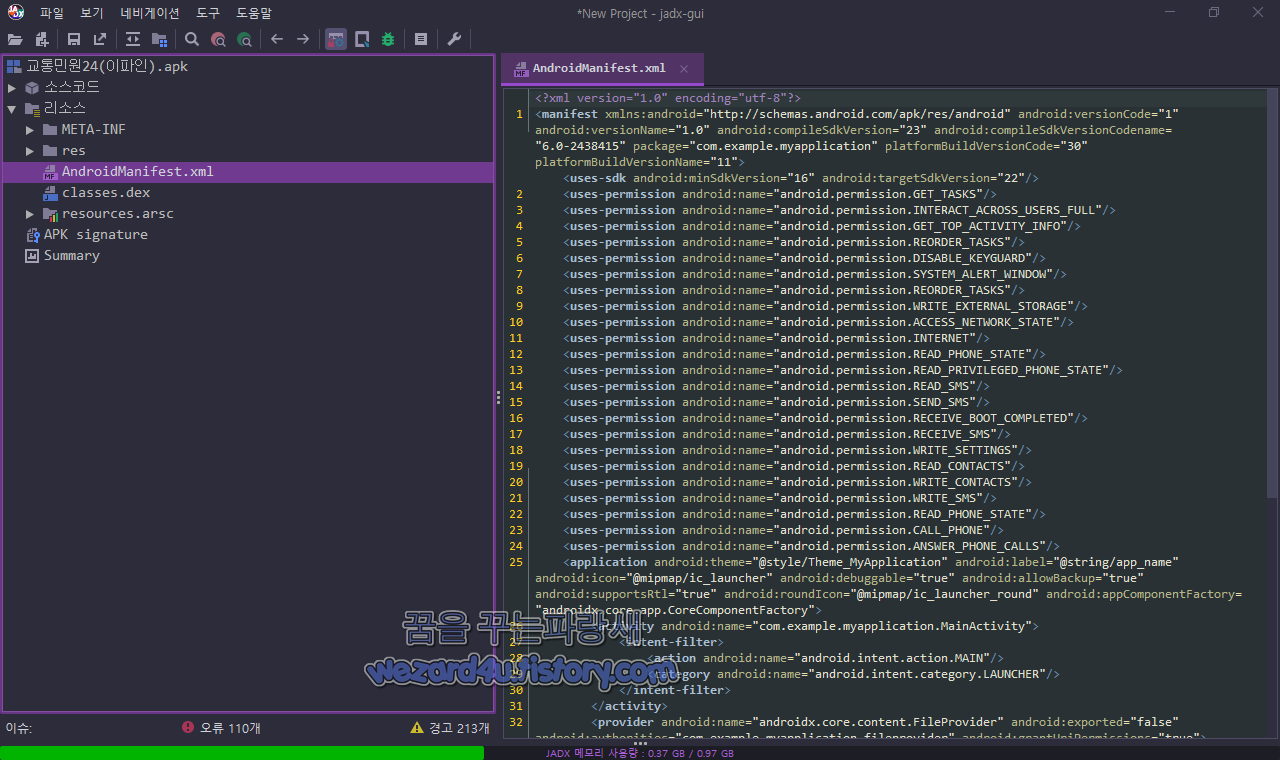This screenshot has height=760, width=1280.
Task: Select the 리소스 tree item
Action: tap(65, 108)
